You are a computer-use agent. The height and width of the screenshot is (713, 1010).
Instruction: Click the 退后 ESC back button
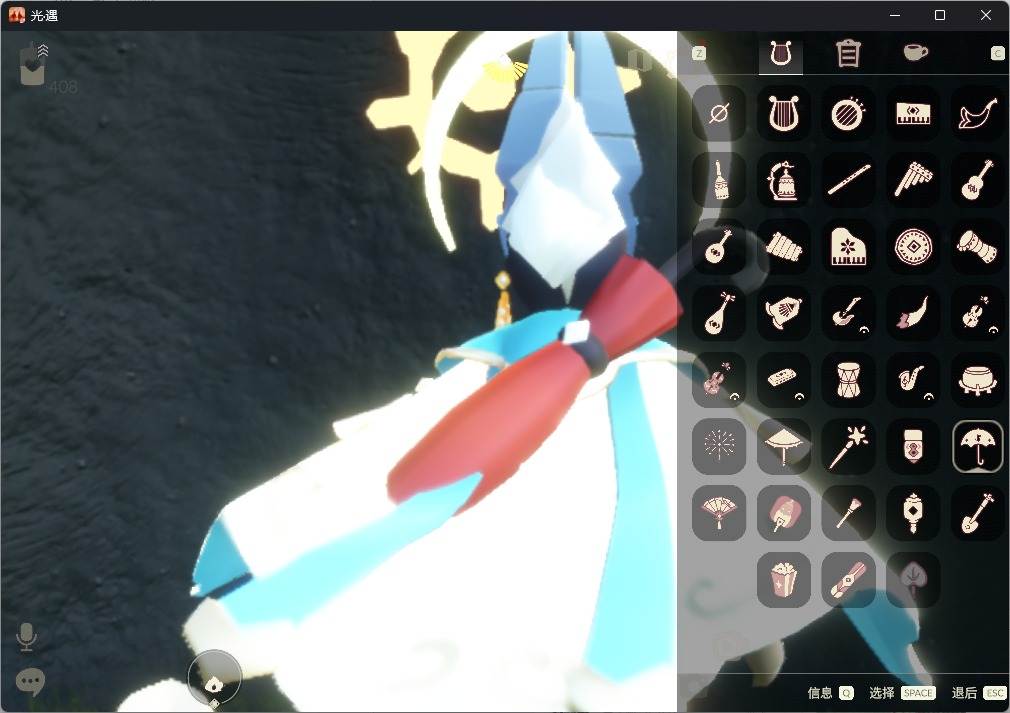pos(978,693)
